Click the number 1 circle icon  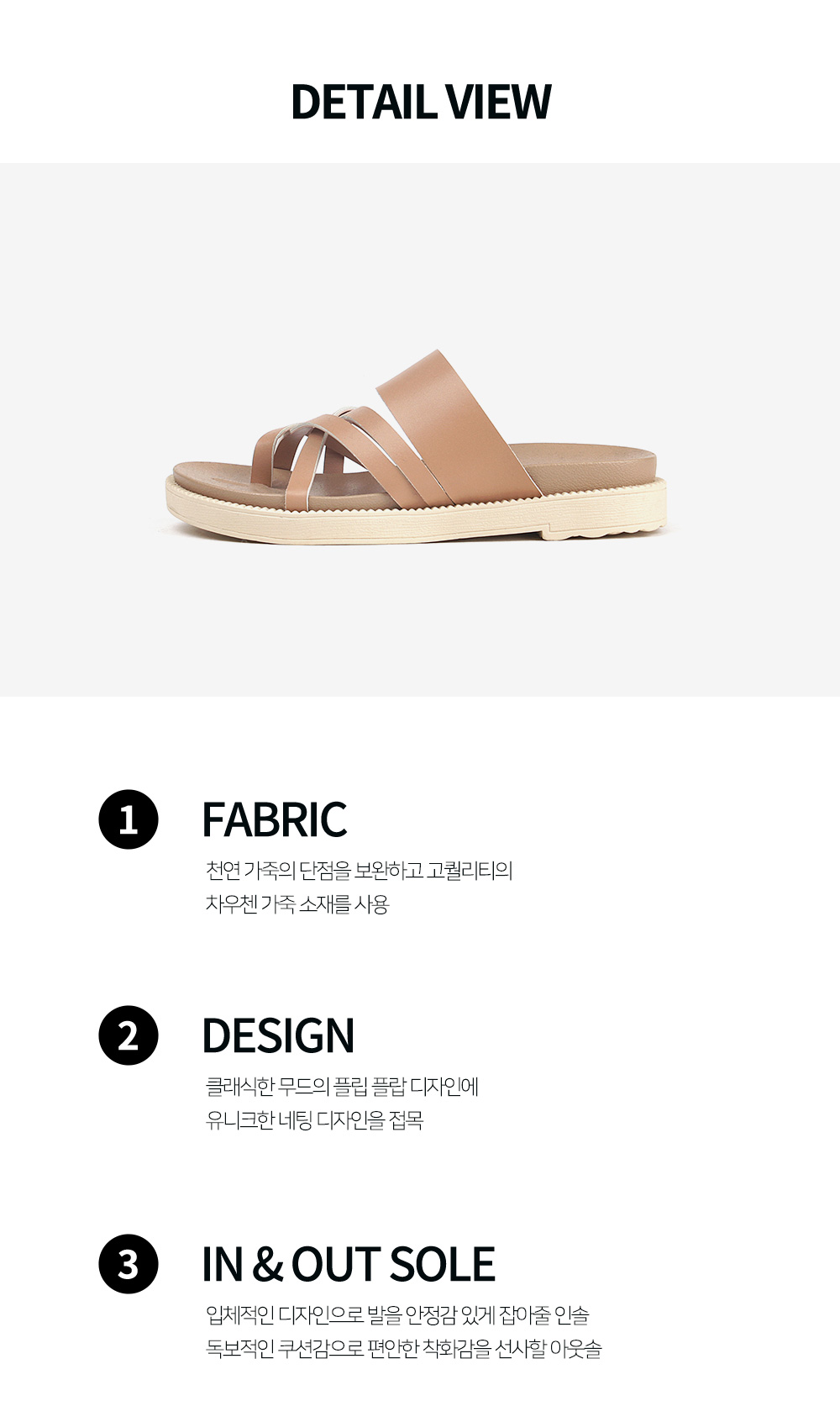pos(129,819)
